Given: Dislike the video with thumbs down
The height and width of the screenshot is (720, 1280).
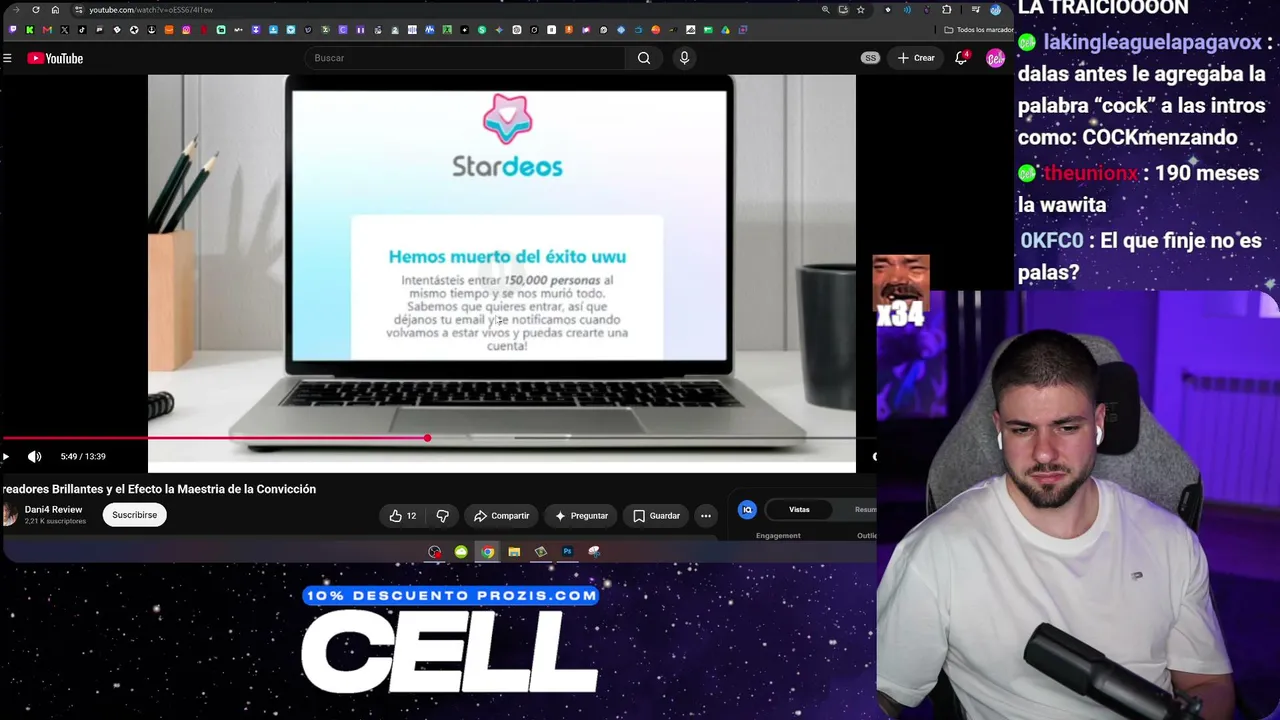Looking at the screenshot, I should tap(442, 516).
